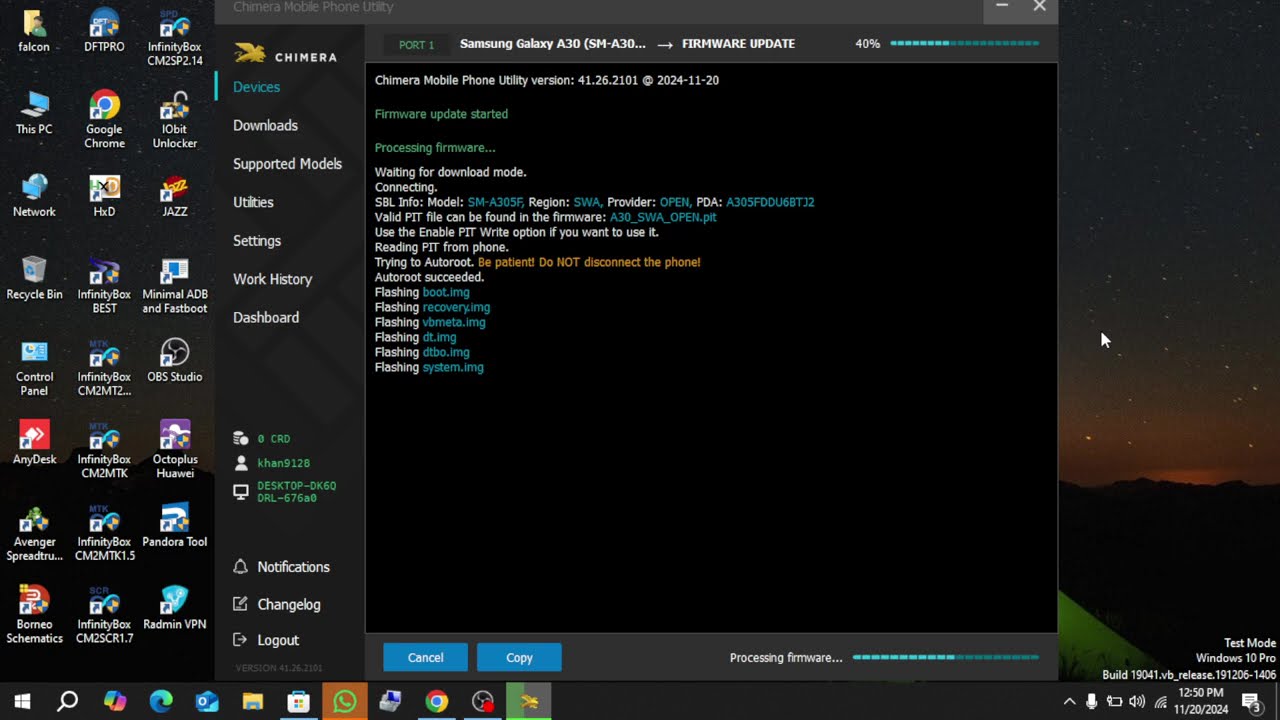Open the volume control in tray

pos(1137,702)
